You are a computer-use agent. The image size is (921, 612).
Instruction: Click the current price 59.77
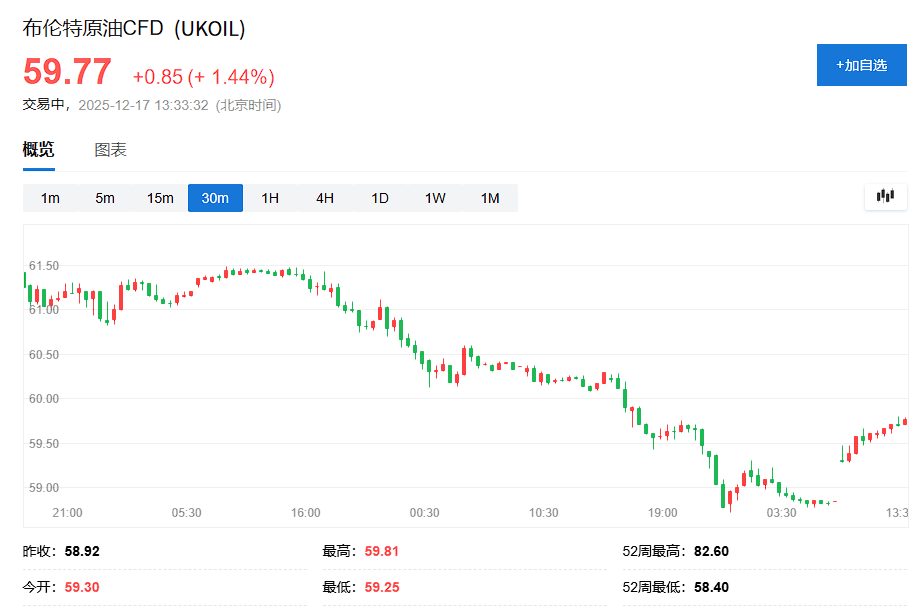pos(67,71)
